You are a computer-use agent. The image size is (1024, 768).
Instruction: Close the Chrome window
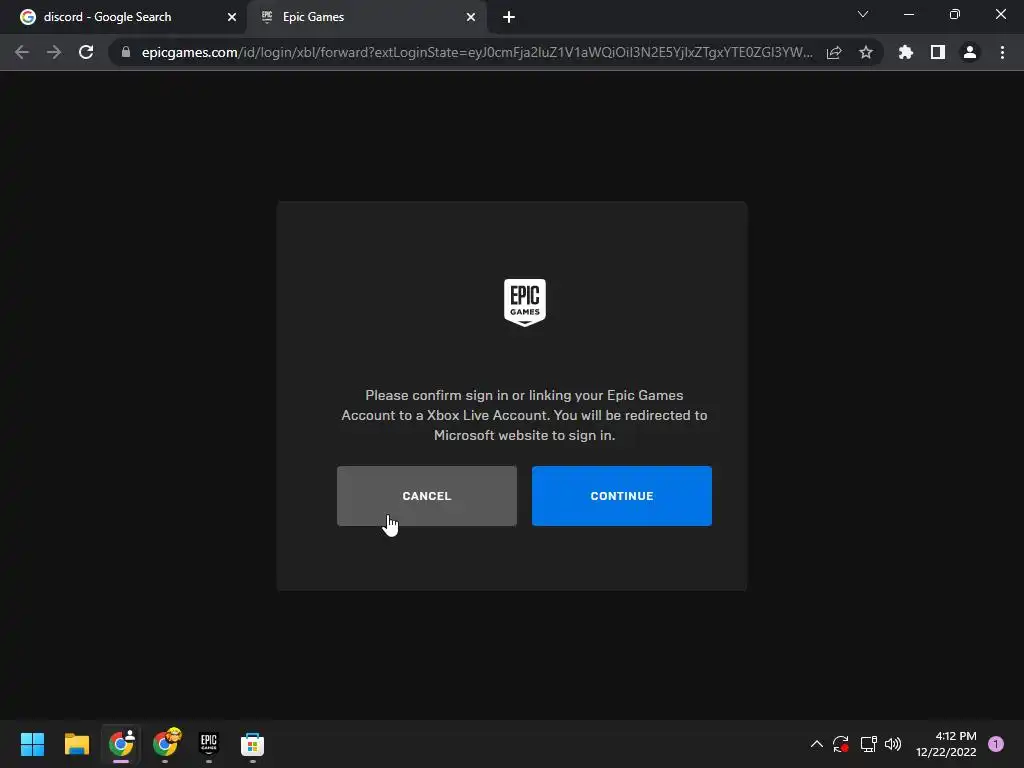[1000, 14]
